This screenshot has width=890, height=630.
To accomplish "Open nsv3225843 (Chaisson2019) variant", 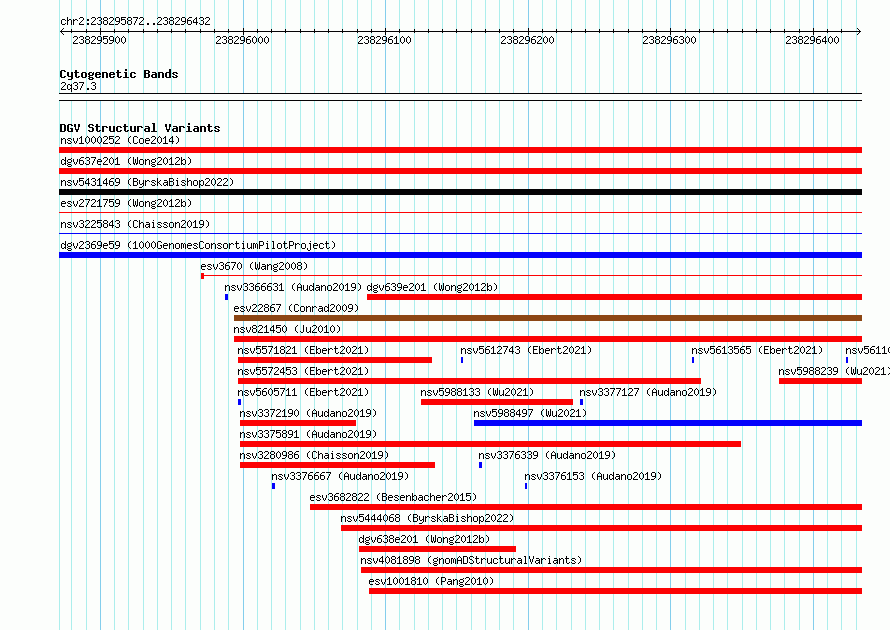I will click(x=135, y=224).
